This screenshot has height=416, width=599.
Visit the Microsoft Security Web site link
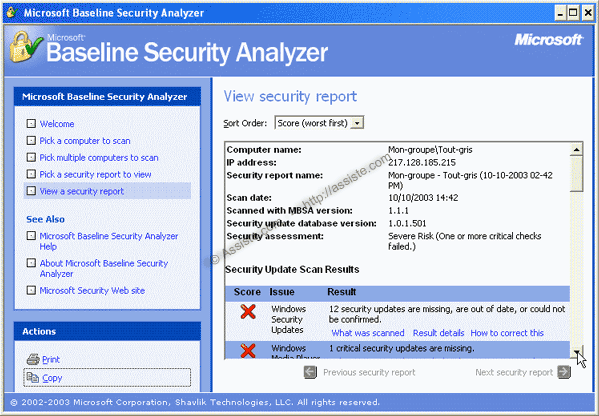pyautogui.click(x=92, y=290)
